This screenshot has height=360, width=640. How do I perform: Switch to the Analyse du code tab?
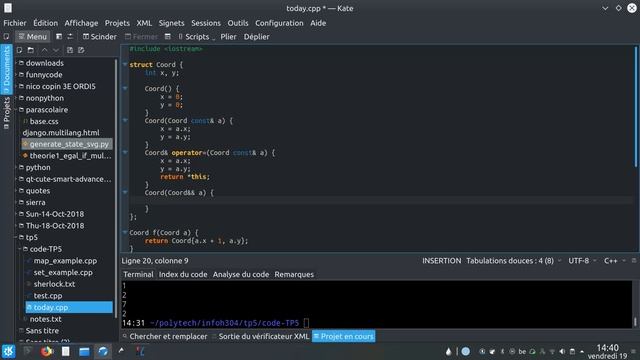pyautogui.click(x=241, y=275)
